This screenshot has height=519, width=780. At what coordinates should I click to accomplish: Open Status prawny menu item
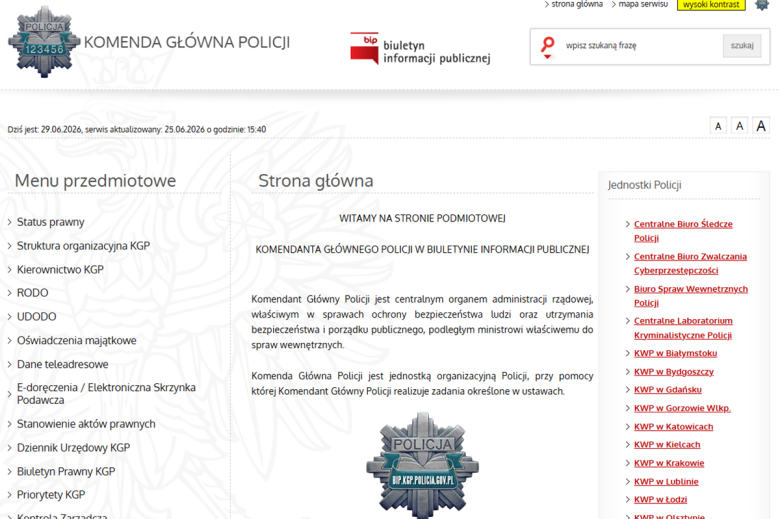point(50,222)
